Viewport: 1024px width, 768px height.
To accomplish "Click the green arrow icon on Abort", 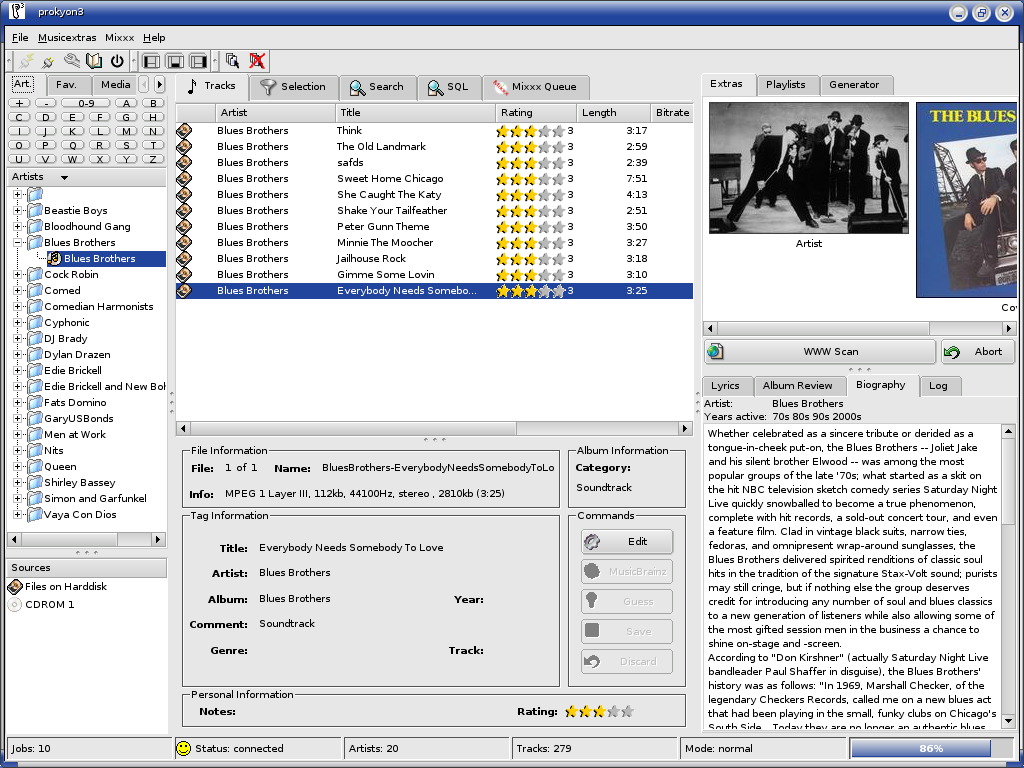I will pos(952,352).
